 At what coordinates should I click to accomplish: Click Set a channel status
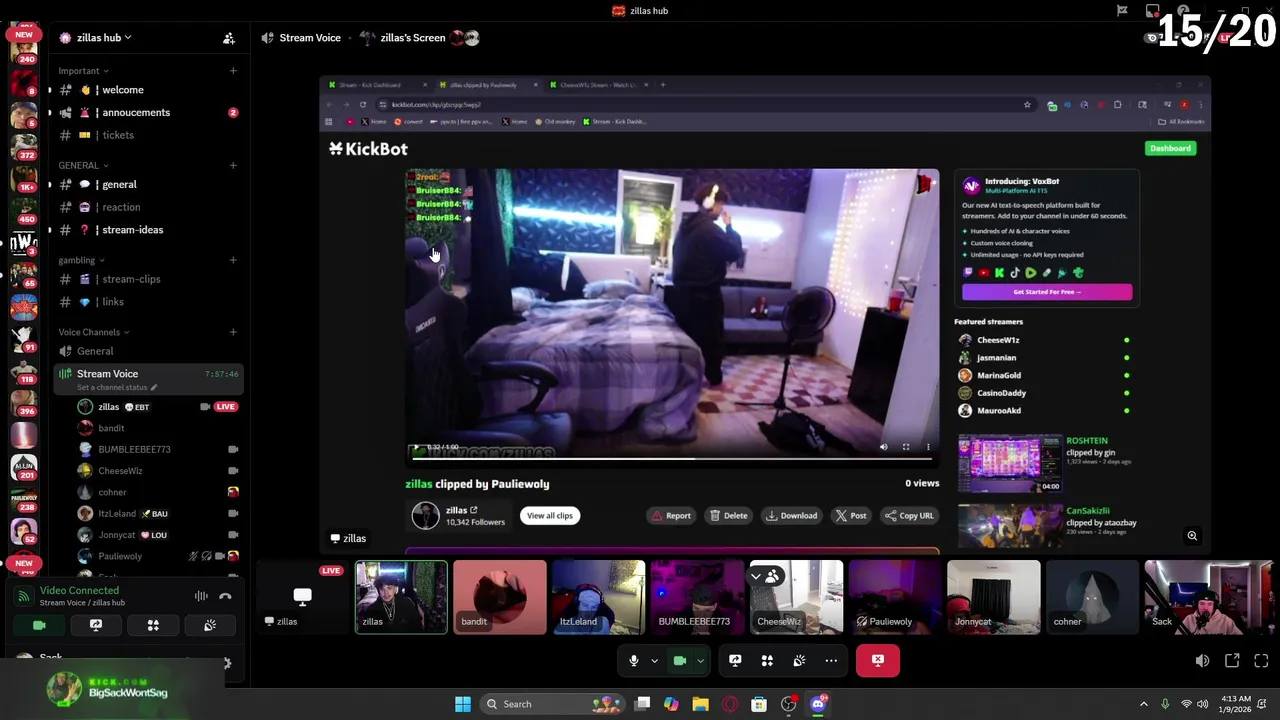[117, 387]
